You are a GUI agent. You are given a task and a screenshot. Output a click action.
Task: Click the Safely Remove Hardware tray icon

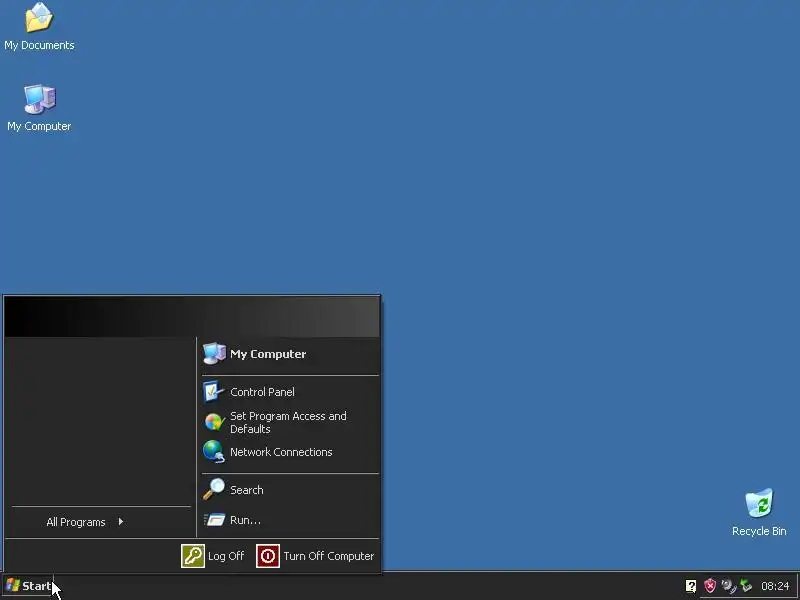click(x=746, y=586)
